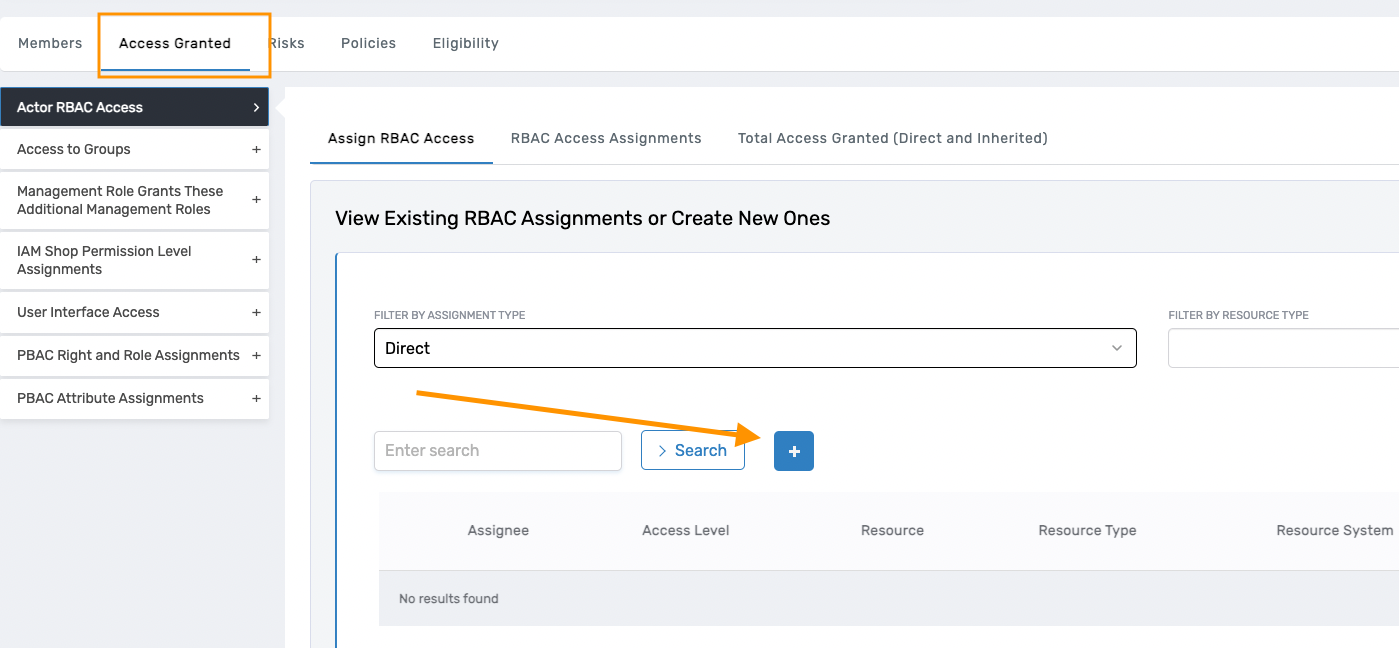Click the Search button
This screenshot has width=1399, height=648.
[693, 451]
